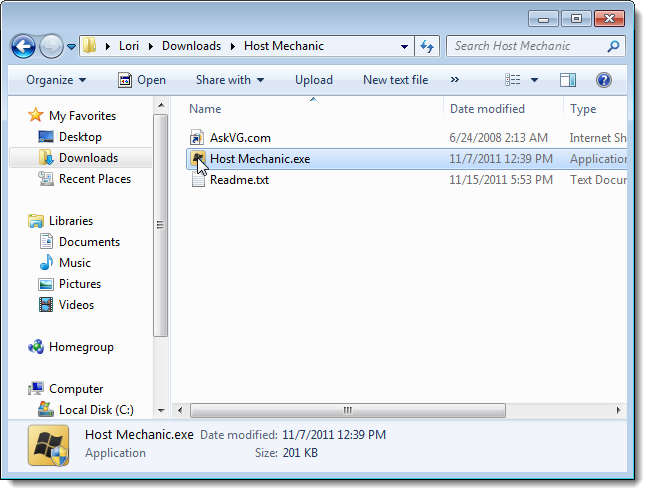Click the horizontal scrollbar right arrow
650x495 pixels.
(x=618, y=410)
